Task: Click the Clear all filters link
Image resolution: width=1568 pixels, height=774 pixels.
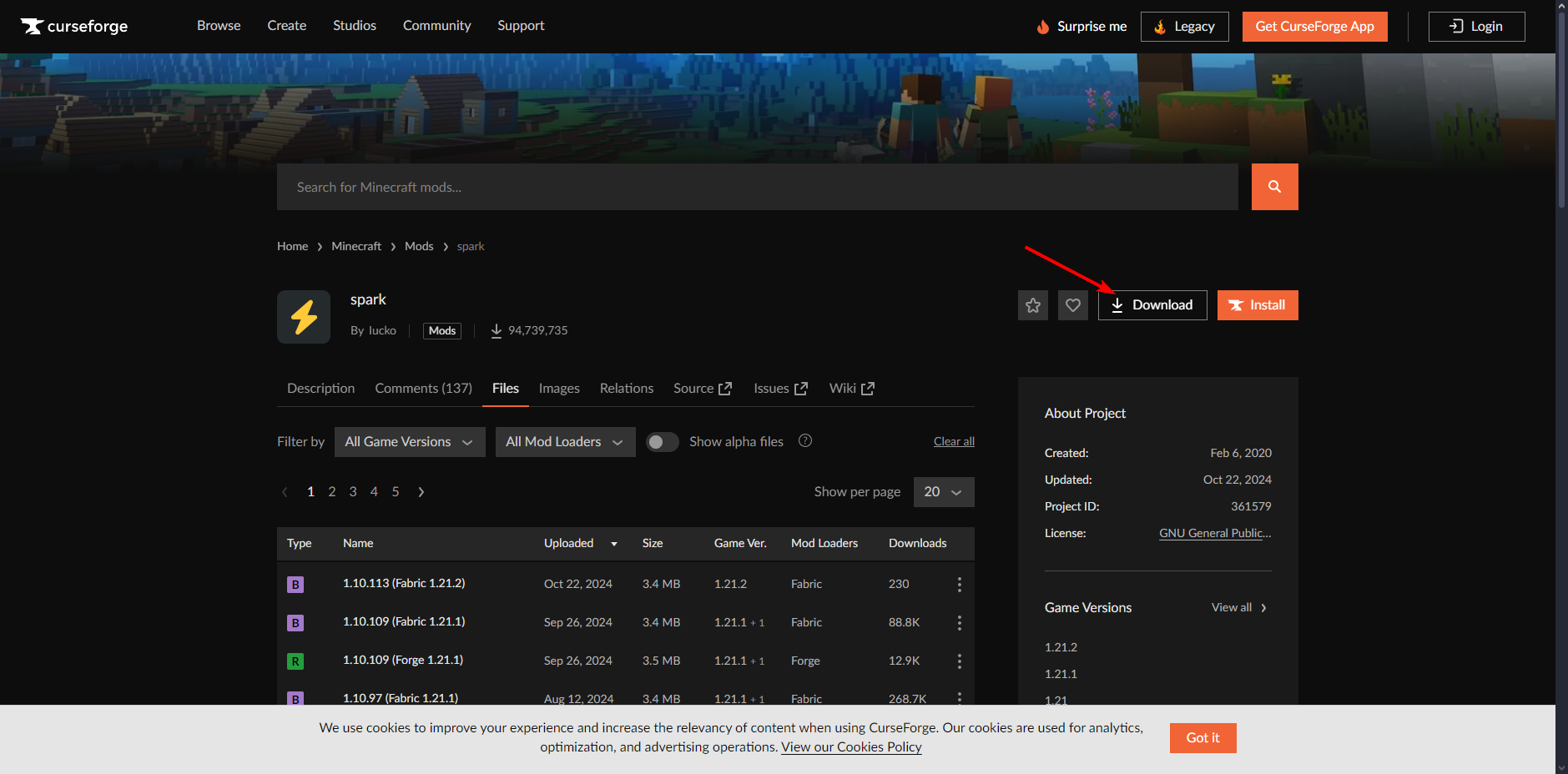Action: 953,442
